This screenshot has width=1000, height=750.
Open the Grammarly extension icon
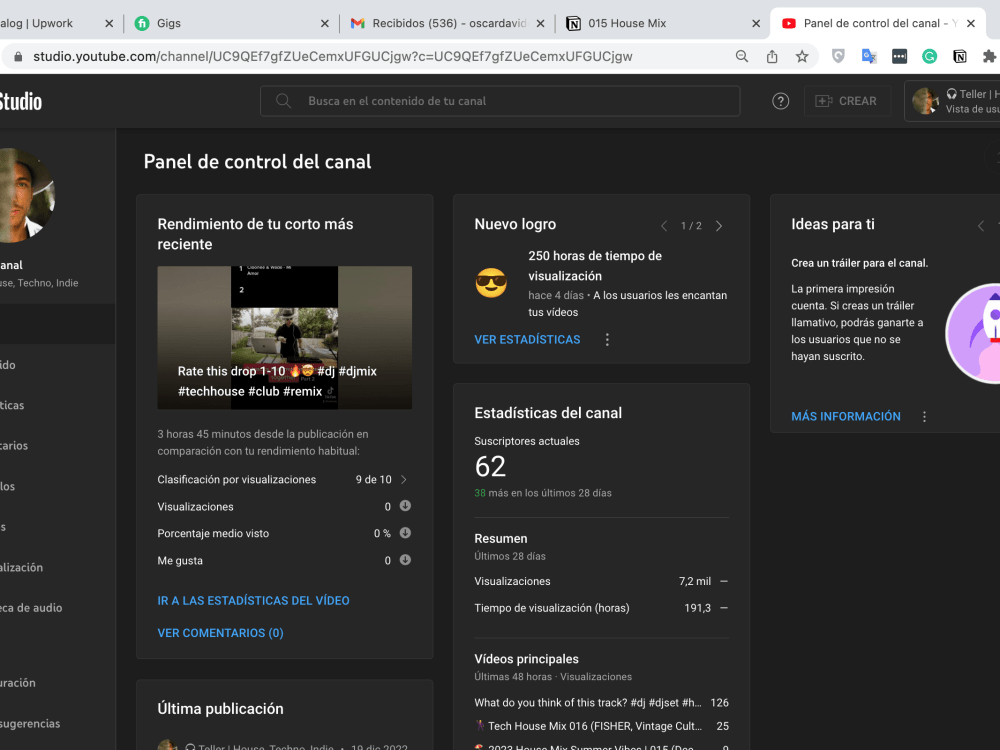point(929,56)
